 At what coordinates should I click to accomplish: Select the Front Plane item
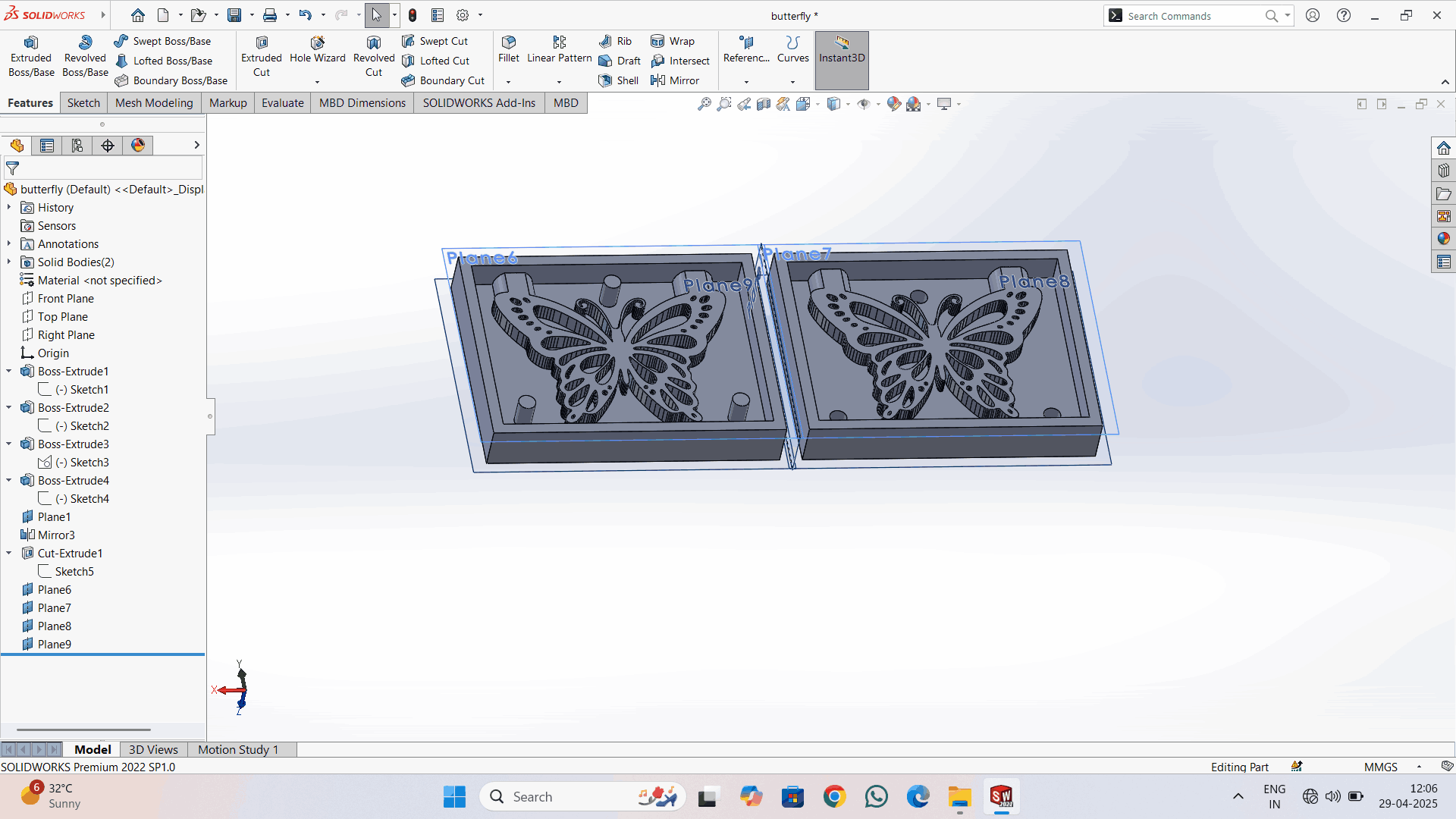point(66,299)
